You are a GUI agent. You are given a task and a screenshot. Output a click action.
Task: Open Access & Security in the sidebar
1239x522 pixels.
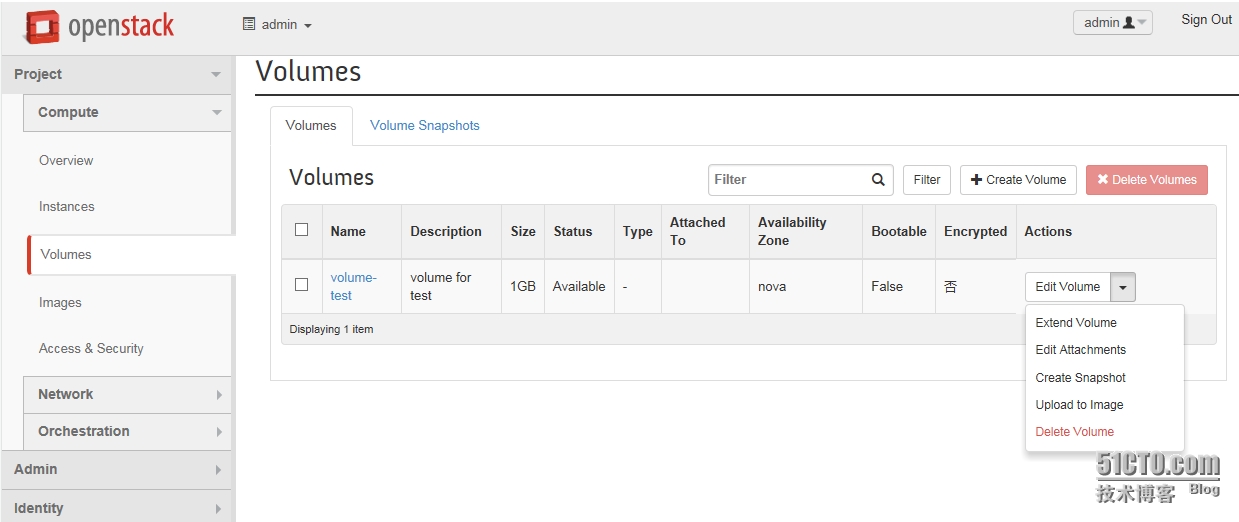pos(91,348)
